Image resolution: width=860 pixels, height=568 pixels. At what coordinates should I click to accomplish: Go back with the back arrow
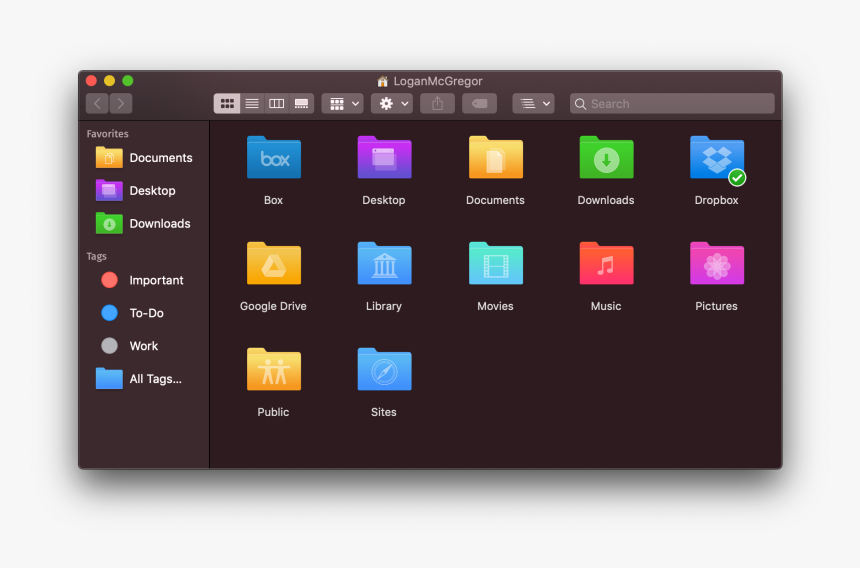[x=97, y=104]
